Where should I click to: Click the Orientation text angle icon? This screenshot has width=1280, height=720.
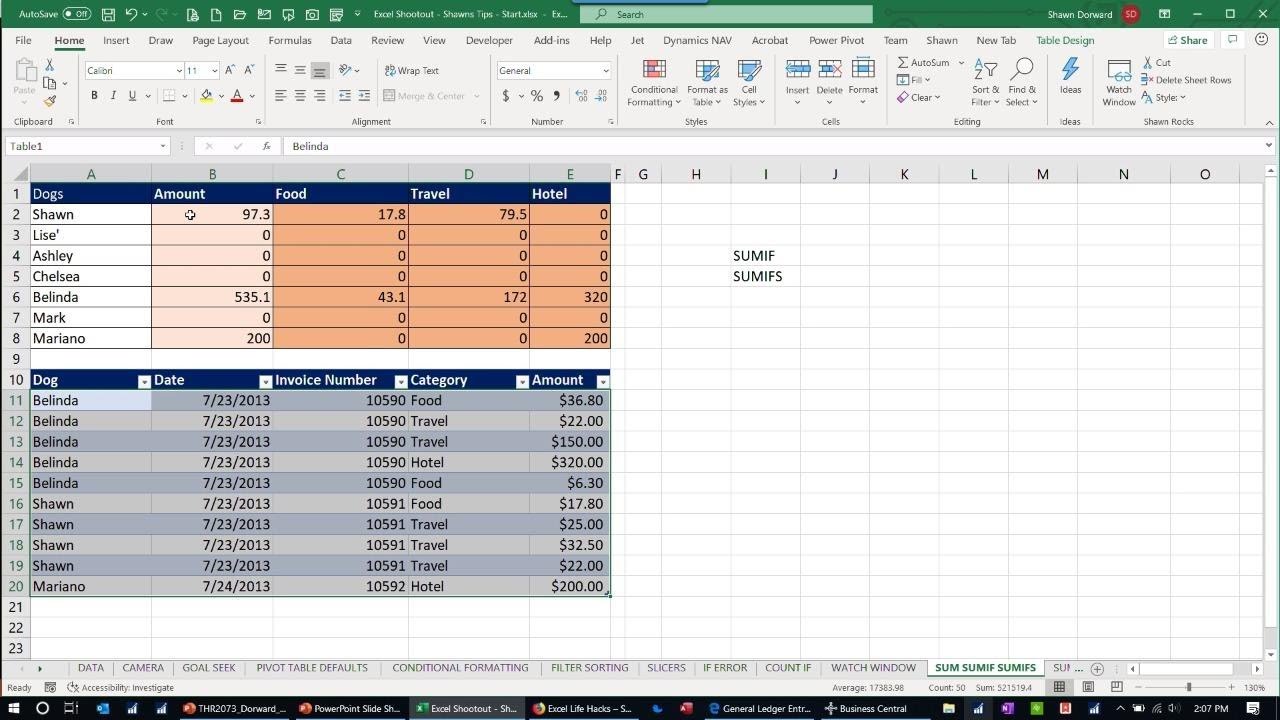pyautogui.click(x=346, y=70)
